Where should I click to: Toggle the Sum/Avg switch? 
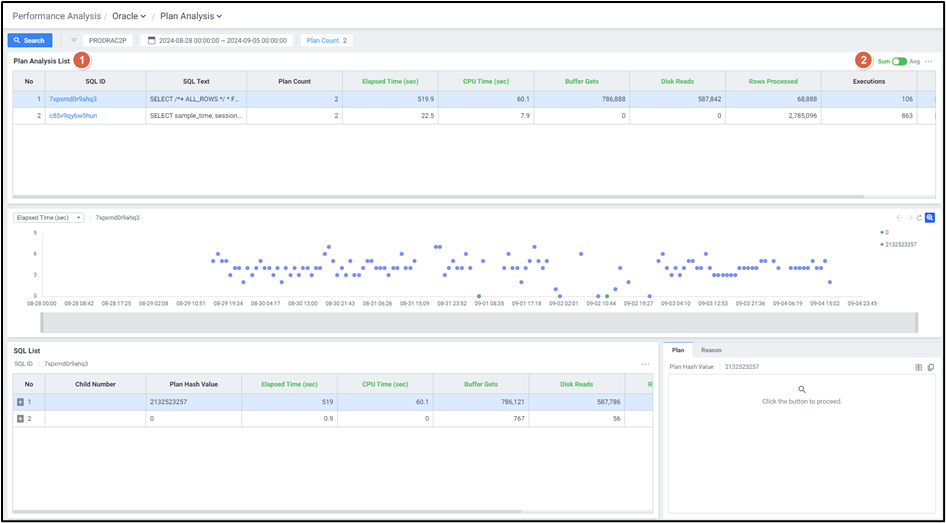[x=899, y=61]
